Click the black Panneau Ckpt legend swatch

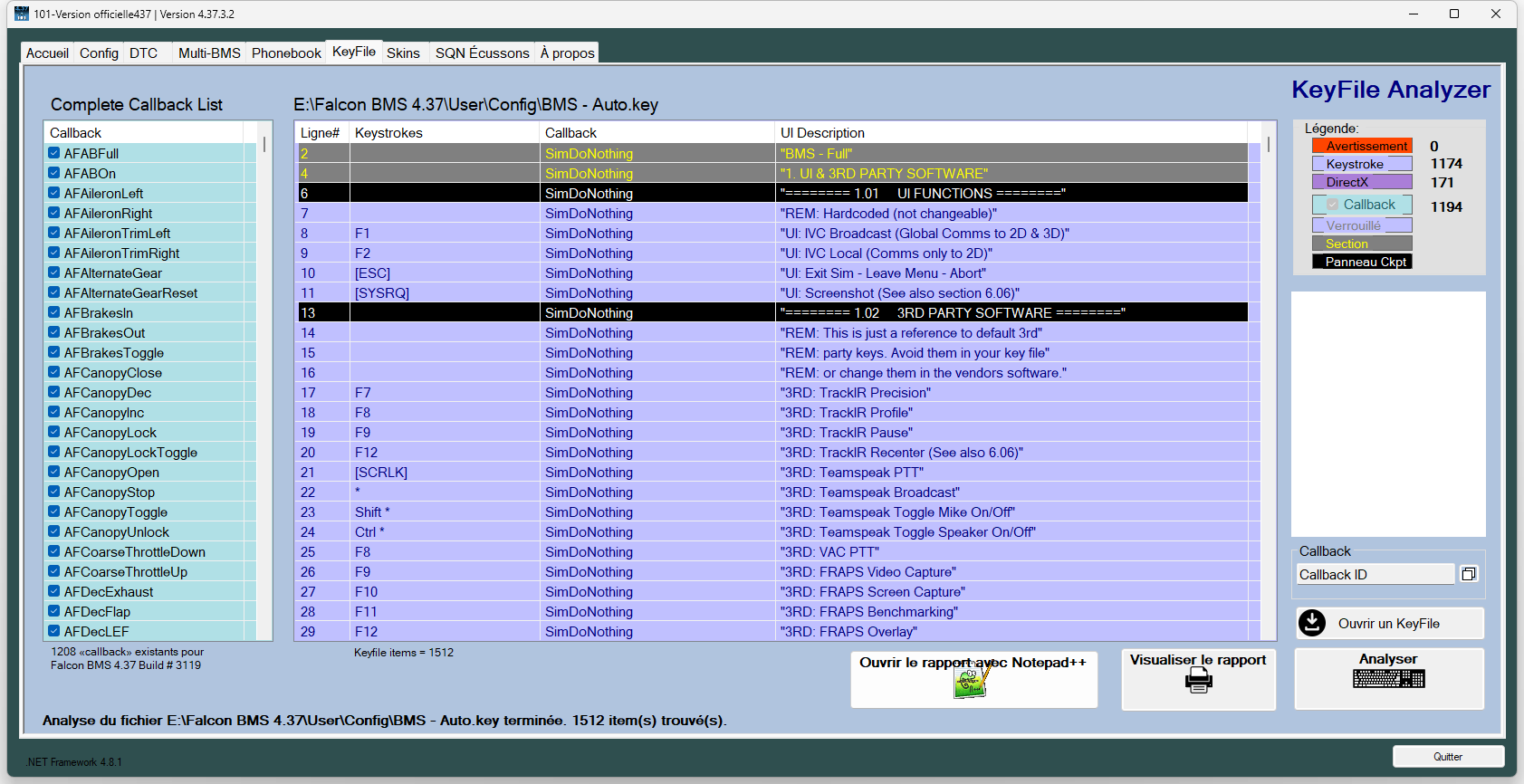[x=1362, y=262]
